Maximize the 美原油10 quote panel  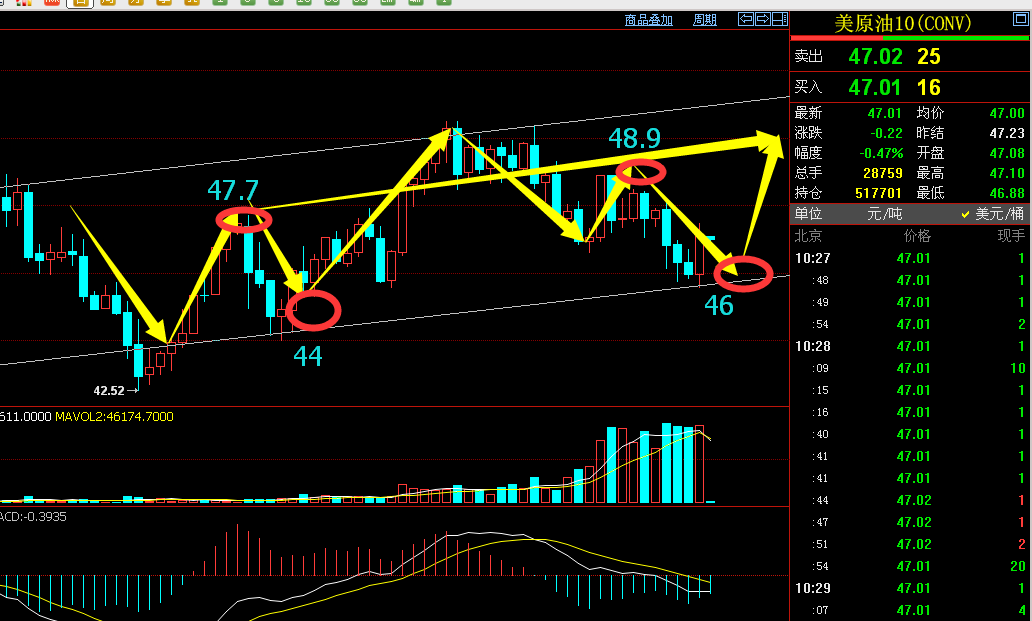click(1020, 19)
